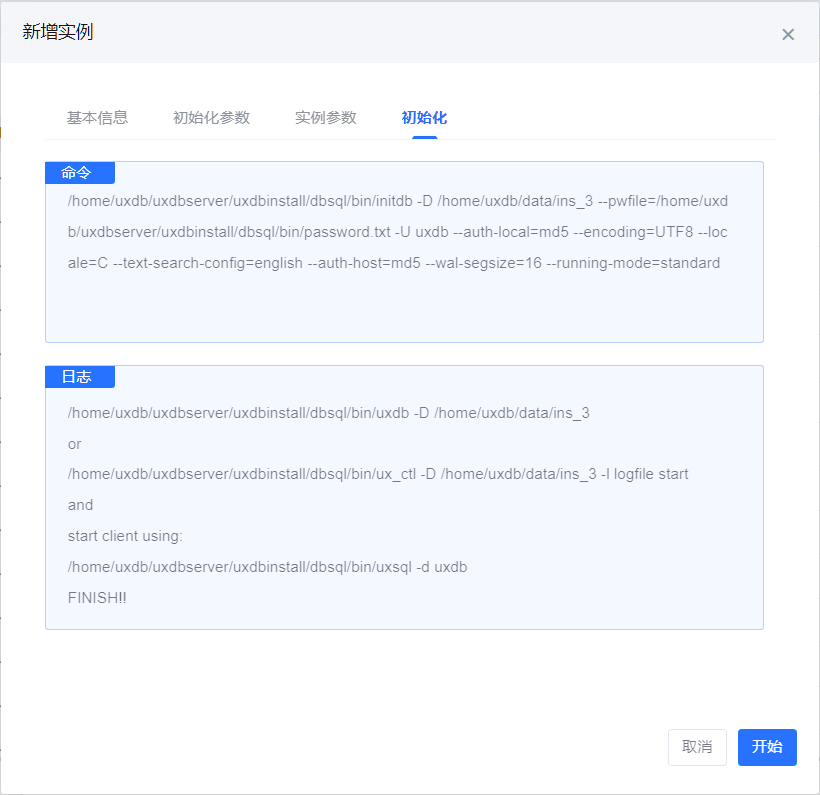This screenshot has width=820, height=795.
Task: Switch to the 基本信息 tab
Action: (97, 118)
